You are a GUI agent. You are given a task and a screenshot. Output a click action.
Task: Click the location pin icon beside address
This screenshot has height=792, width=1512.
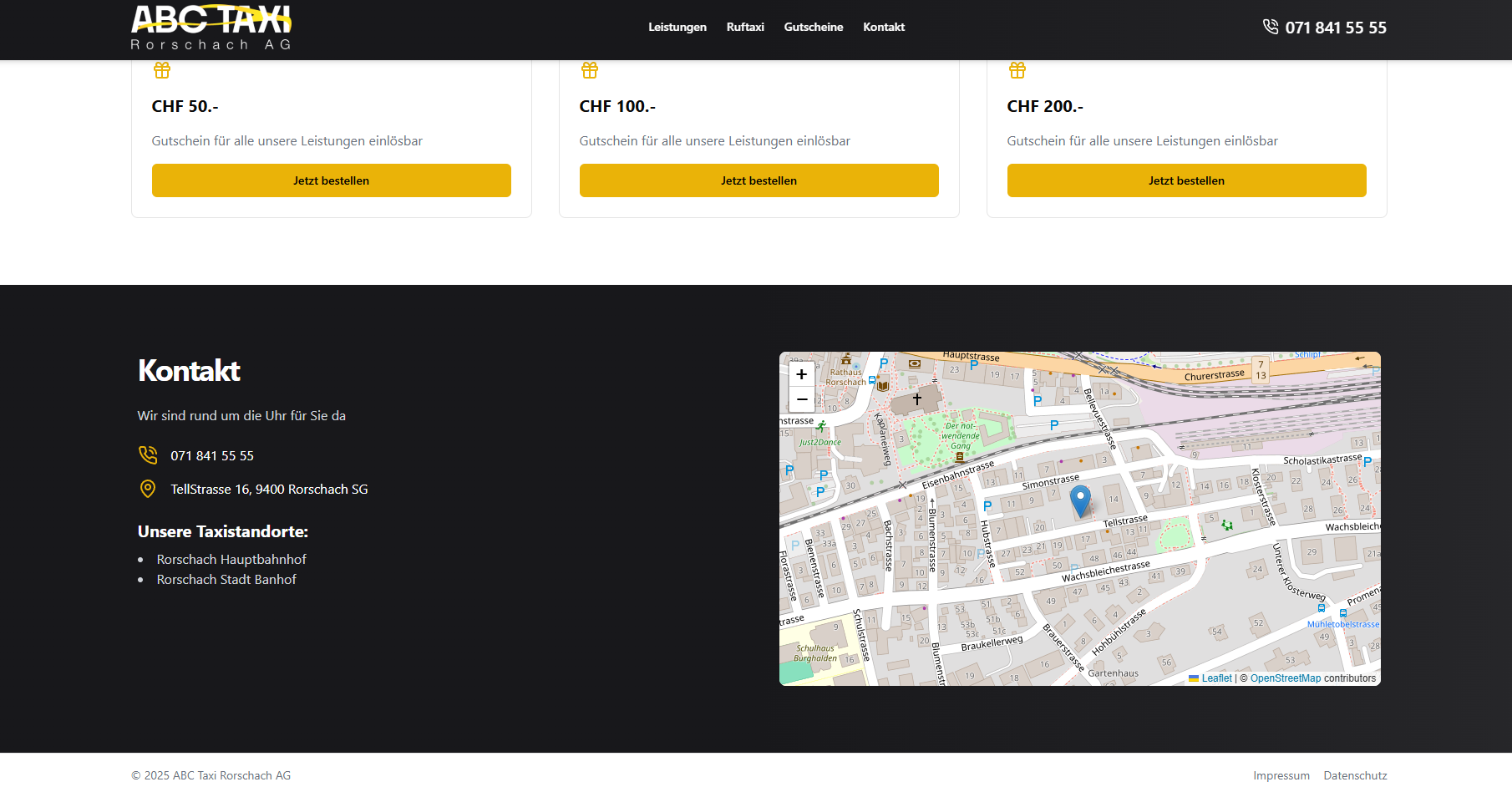click(x=148, y=489)
